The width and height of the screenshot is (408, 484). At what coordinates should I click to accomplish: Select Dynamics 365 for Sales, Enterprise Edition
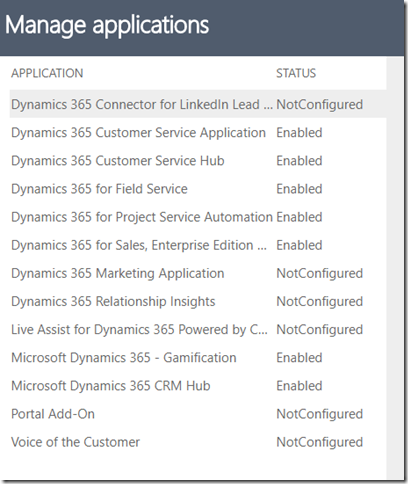139,245
